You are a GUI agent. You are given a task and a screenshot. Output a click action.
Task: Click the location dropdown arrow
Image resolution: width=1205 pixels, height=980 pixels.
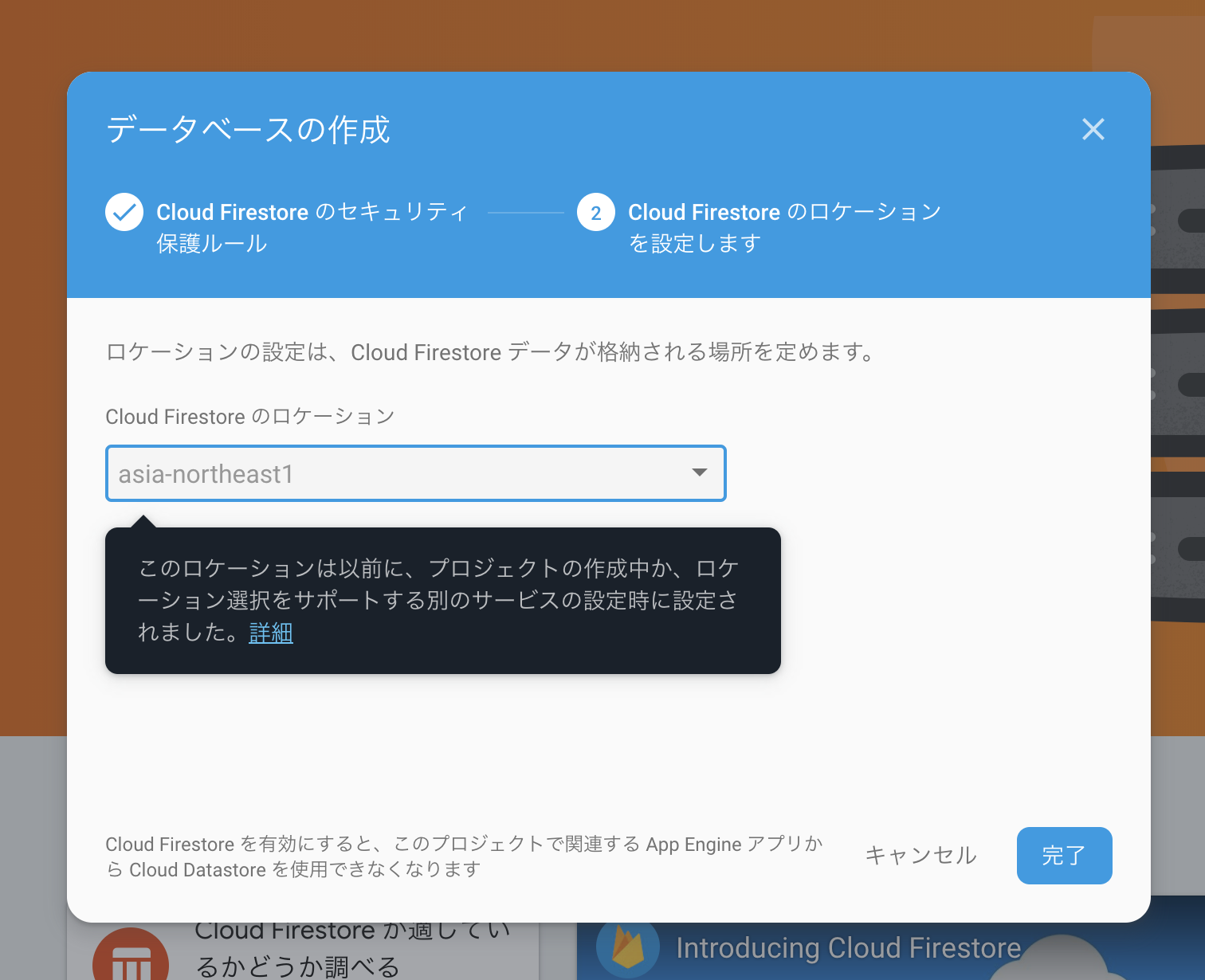(700, 472)
